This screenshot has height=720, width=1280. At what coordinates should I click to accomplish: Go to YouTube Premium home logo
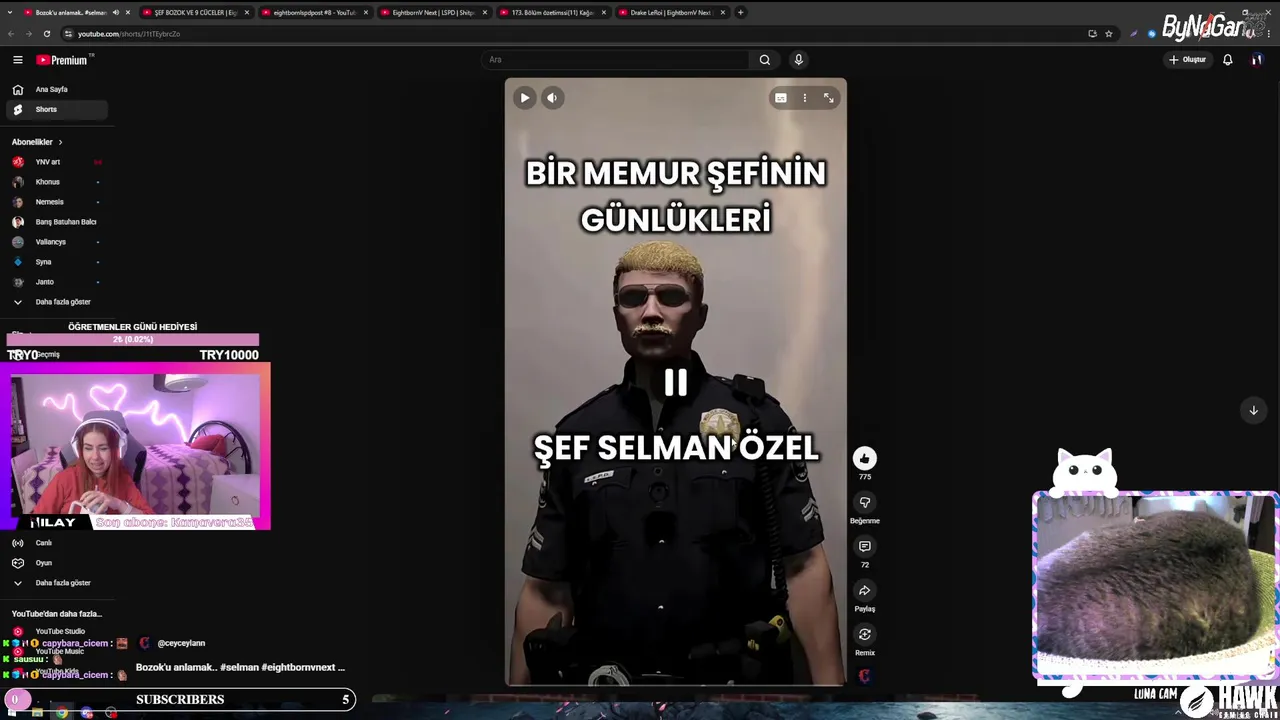tap(64, 60)
